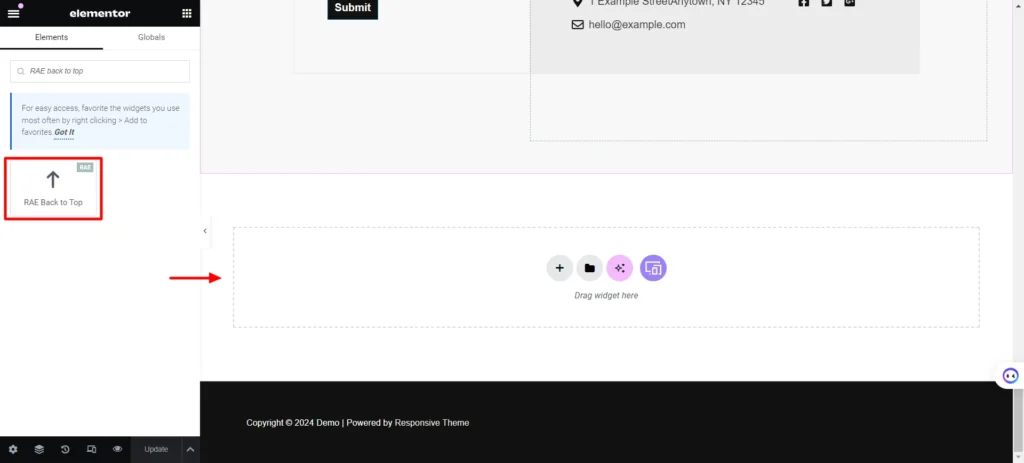Collapse the Elementor side panel
1024x463 pixels.
pyautogui.click(x=204, y=231)
